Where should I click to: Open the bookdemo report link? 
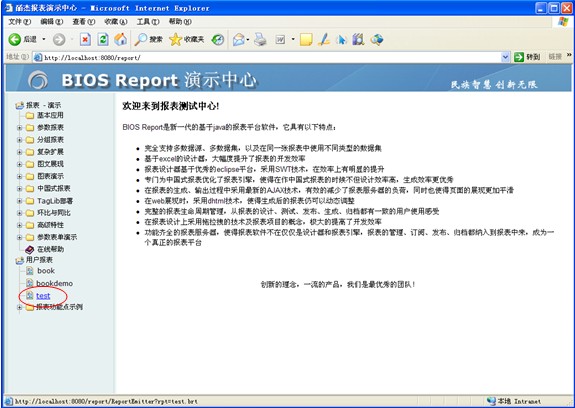pyautogui.click(x=55, y=283)
